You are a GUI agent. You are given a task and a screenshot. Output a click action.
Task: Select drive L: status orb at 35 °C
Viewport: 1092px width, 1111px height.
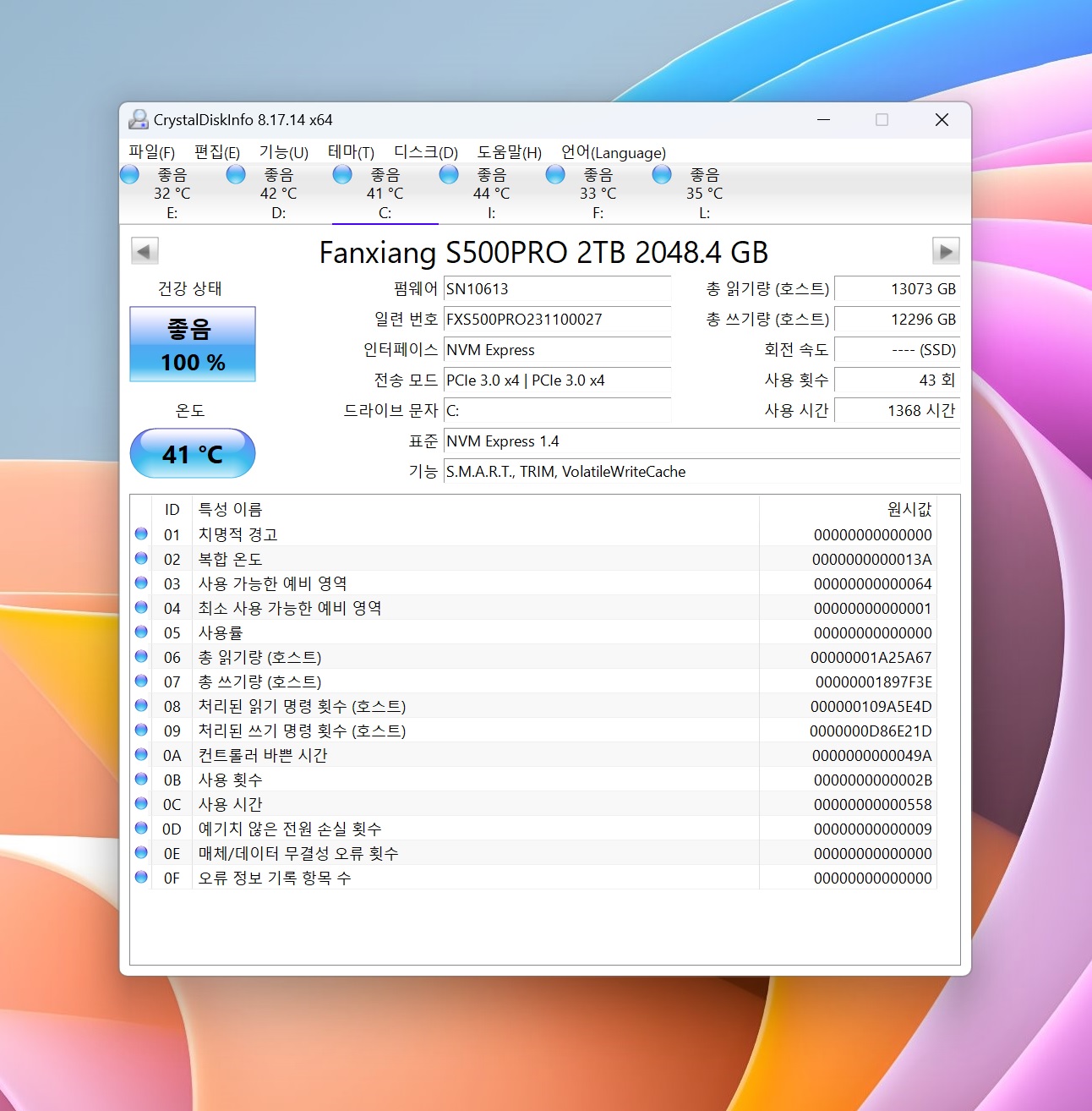click(662, 174)
